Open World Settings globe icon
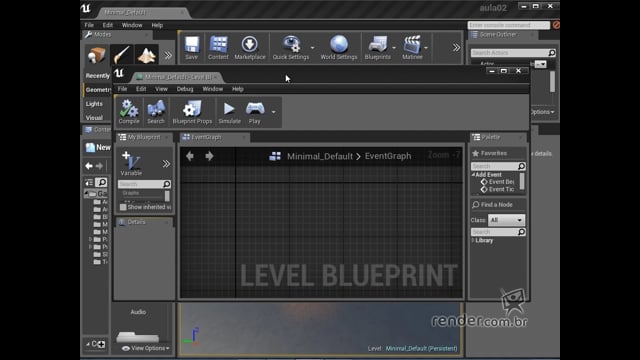Viewport: 640px width, 360px height. pyautogui.click(x=339, y=44)
